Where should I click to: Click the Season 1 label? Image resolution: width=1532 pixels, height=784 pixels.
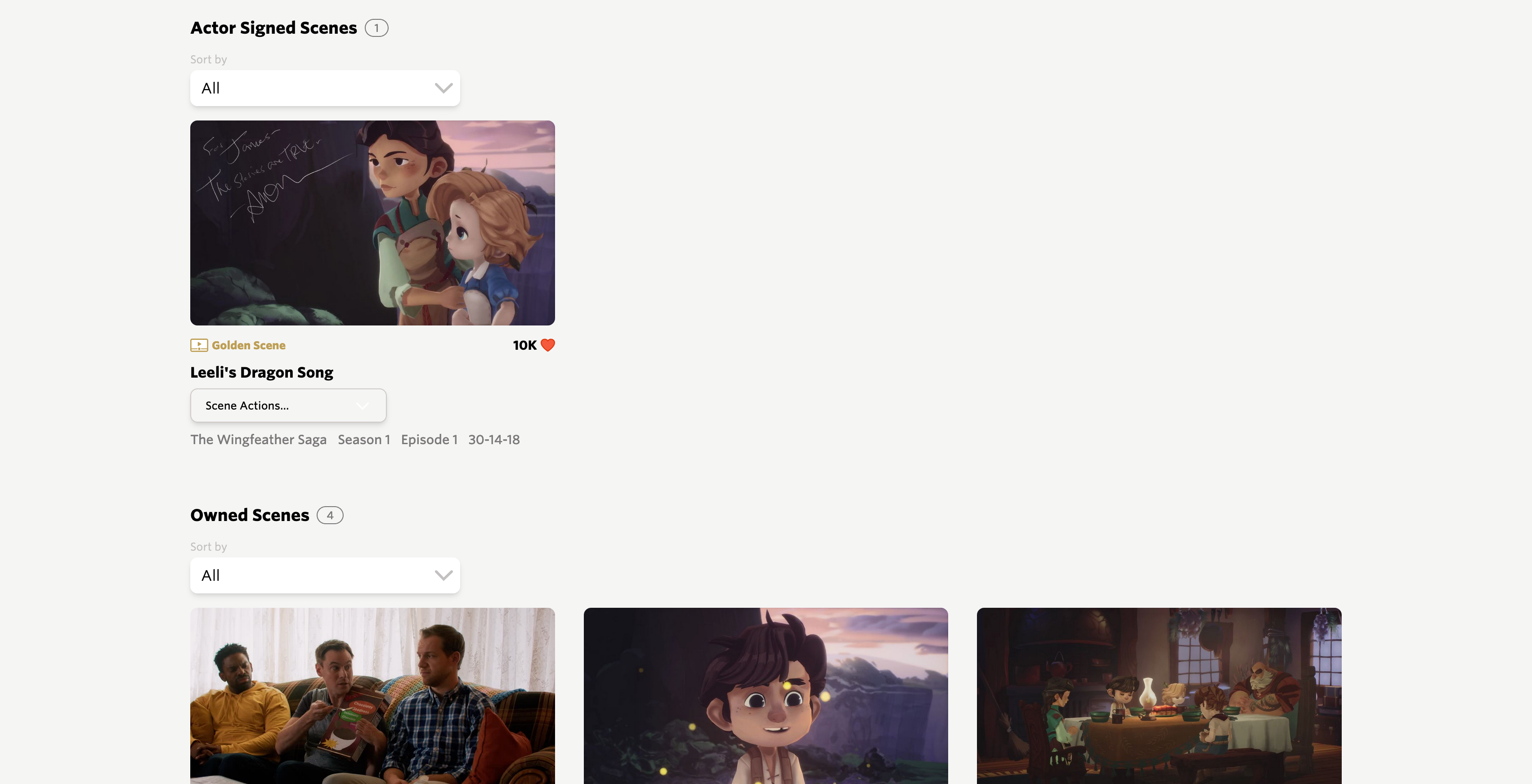point(364,439)
